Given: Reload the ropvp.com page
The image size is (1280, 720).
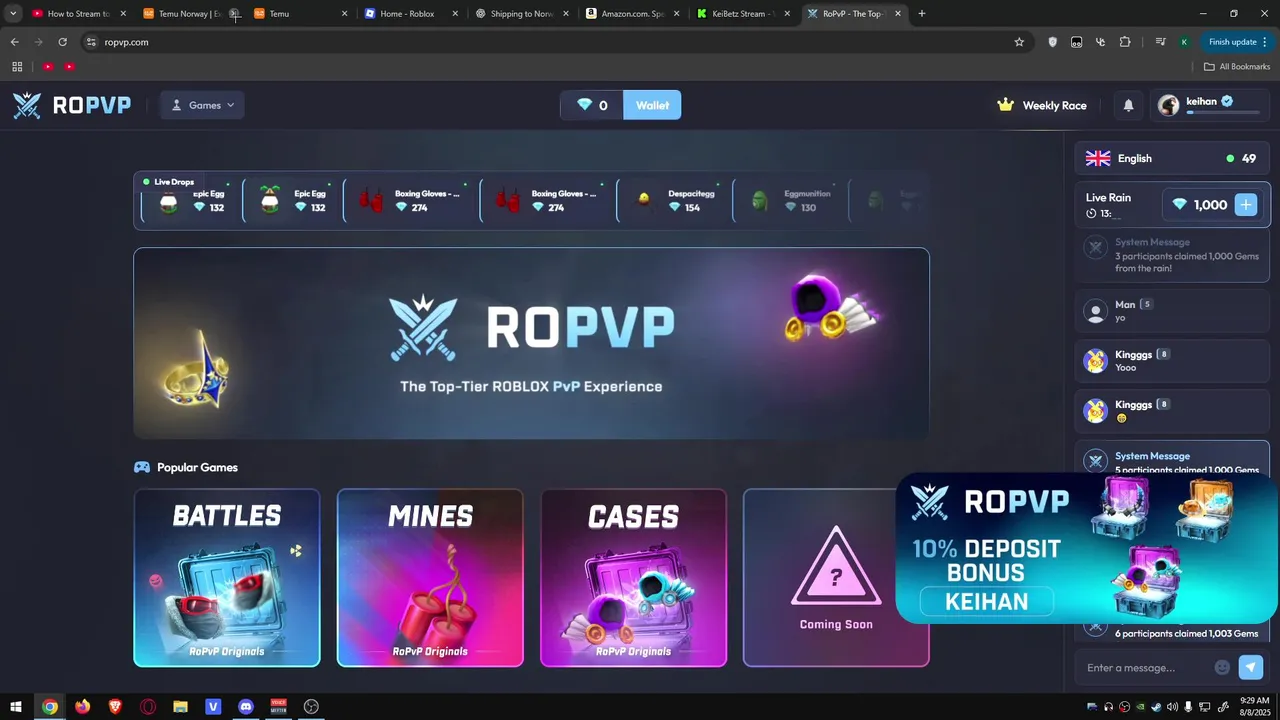Looking at the screenshot, I should [62, 42].
